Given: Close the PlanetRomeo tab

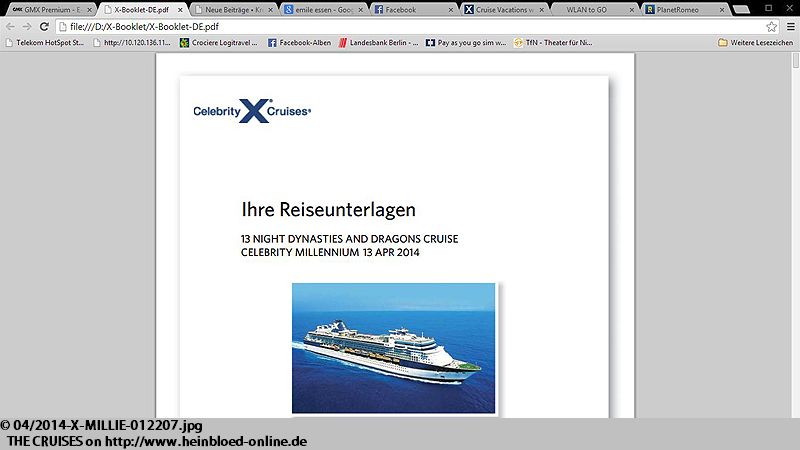Looking at the screenshot, I should (722, 10).
